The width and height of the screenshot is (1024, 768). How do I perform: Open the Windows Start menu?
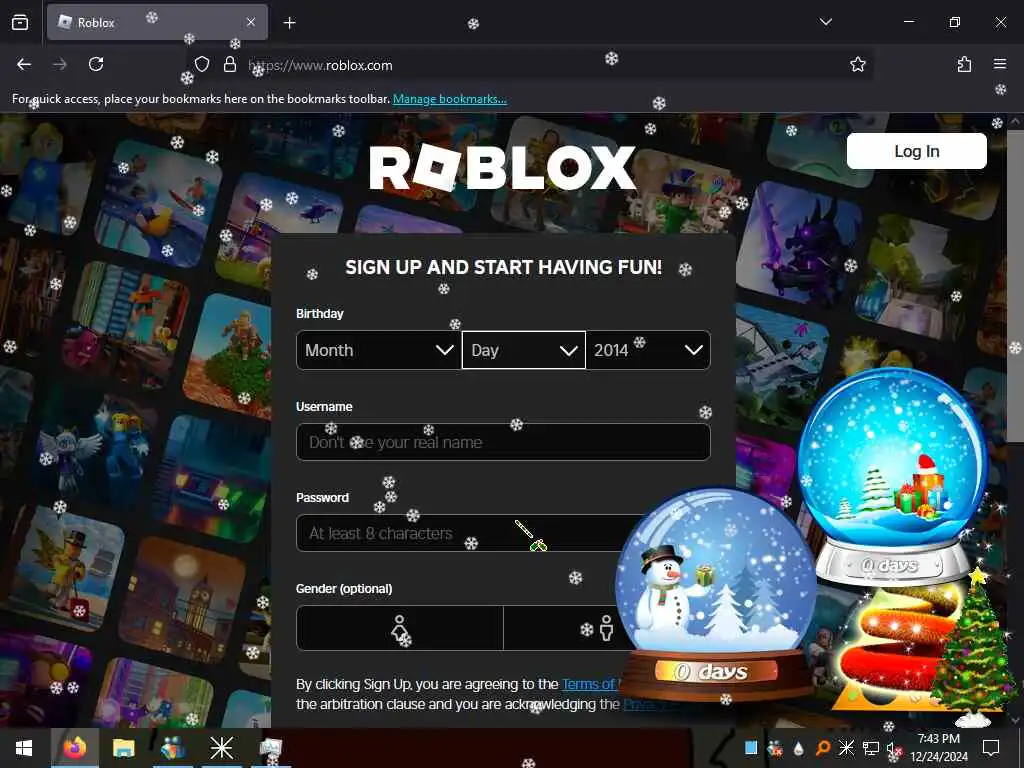[25, 748]
